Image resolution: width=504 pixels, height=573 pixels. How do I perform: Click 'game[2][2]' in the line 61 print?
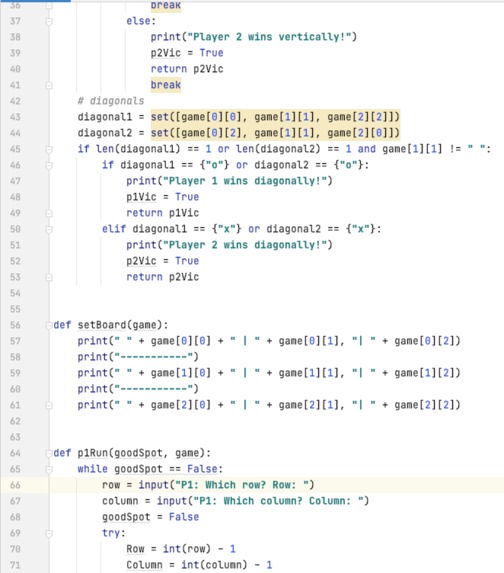tap(424, 405)
